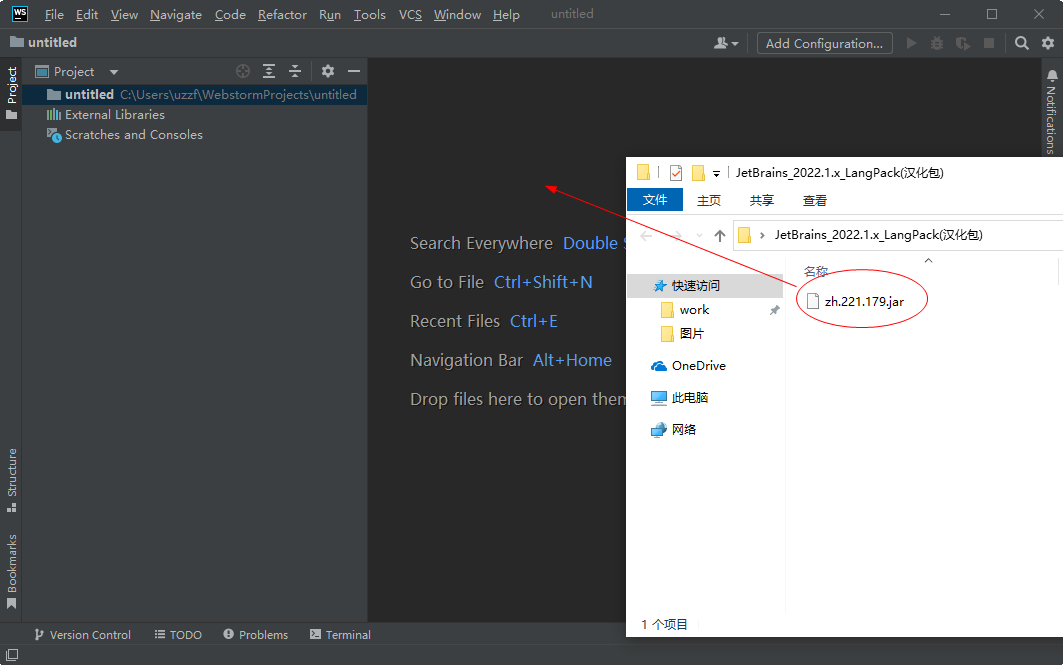Image resolution: width=1063 pixels, height=665 pixels.
Task: Open the 文件 tab in Explorer
Action: (655, 200)
